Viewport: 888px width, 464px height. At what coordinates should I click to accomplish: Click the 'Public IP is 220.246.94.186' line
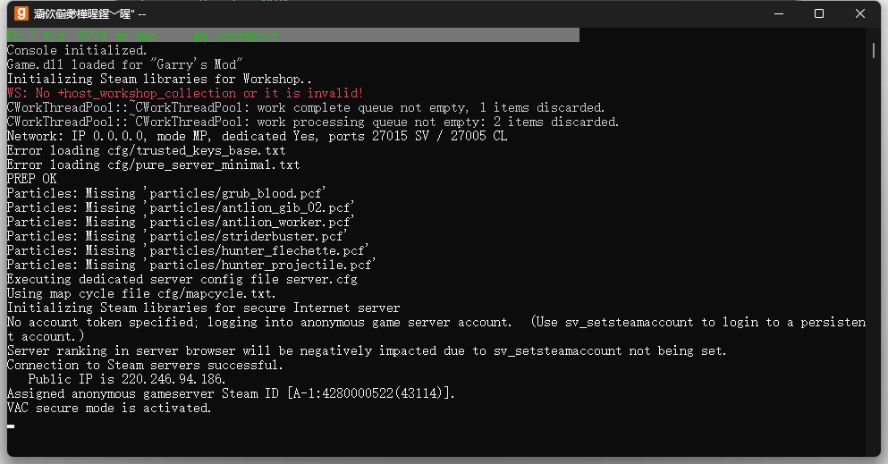tap(127, 379)
